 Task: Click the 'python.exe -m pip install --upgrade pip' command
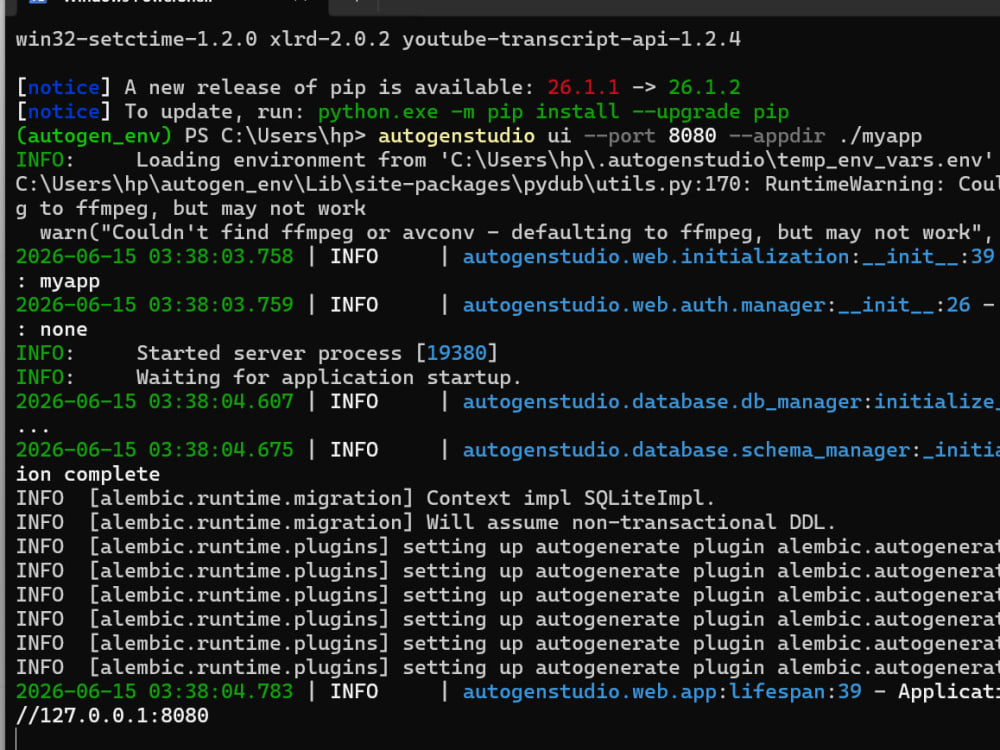[x=554, y=112]
